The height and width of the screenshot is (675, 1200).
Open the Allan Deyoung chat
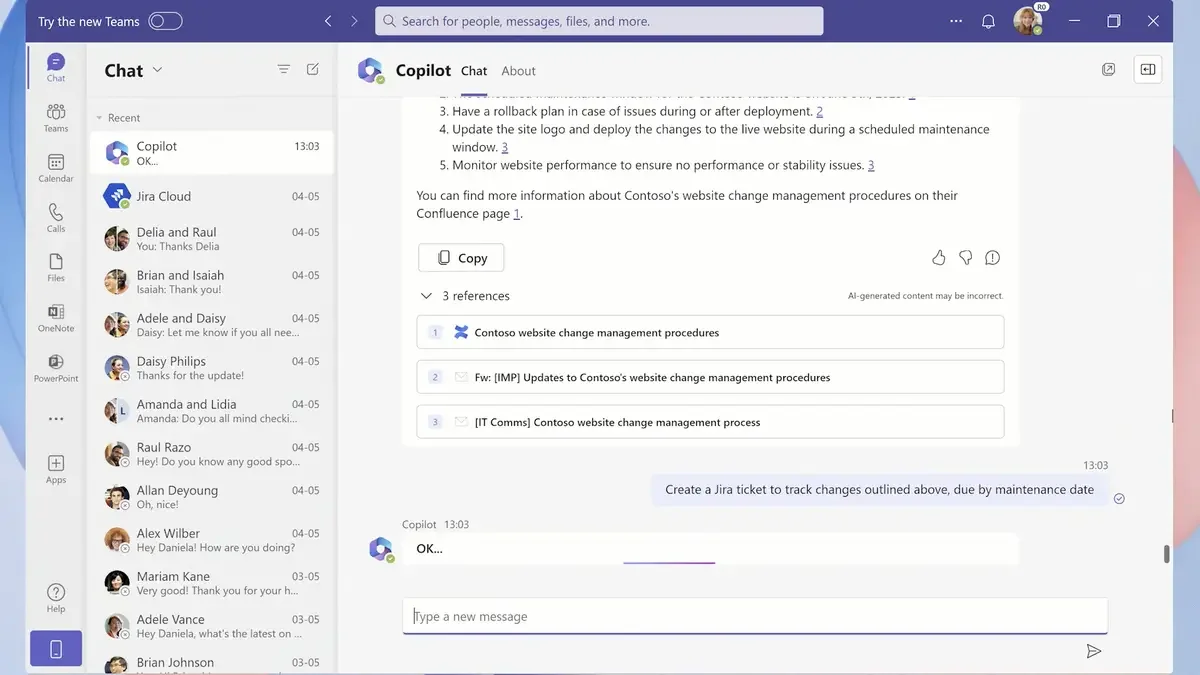coord(212,497)
